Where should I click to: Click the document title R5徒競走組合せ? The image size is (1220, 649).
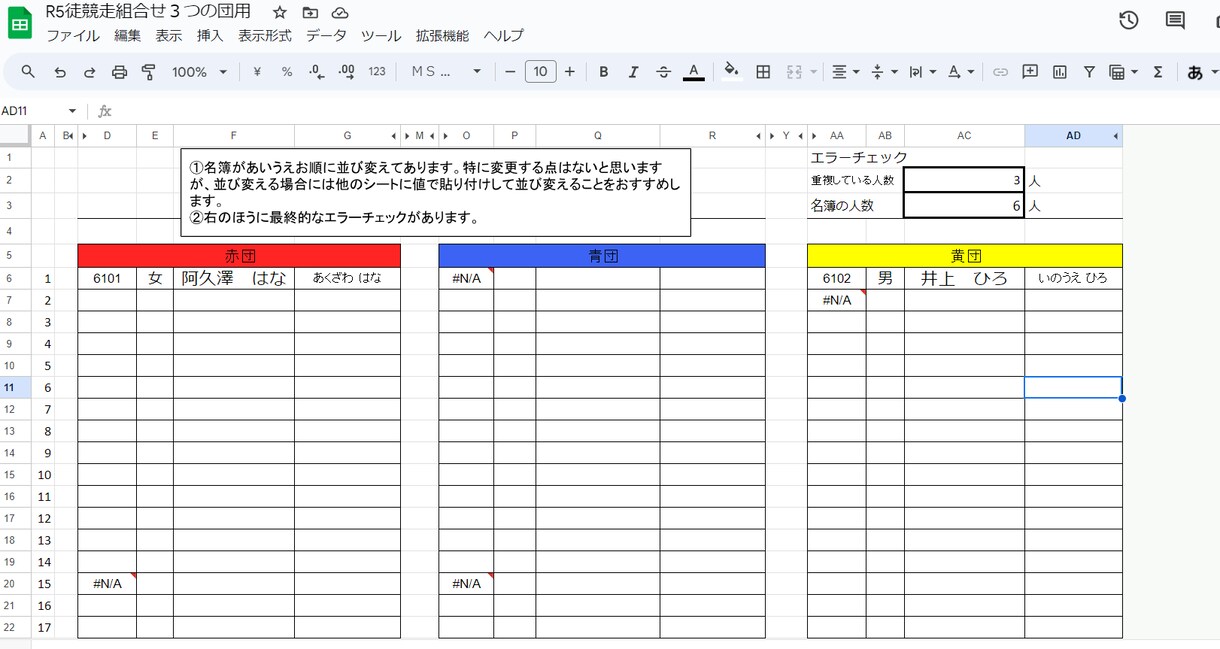tap(148, 12)
